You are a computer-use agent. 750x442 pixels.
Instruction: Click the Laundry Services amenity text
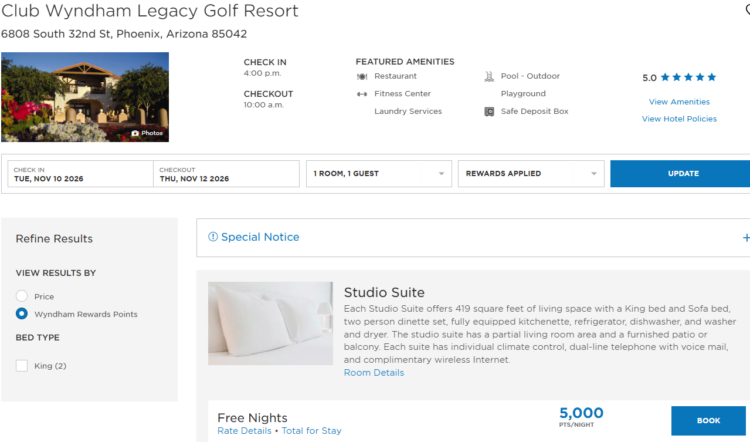point(408,111)
